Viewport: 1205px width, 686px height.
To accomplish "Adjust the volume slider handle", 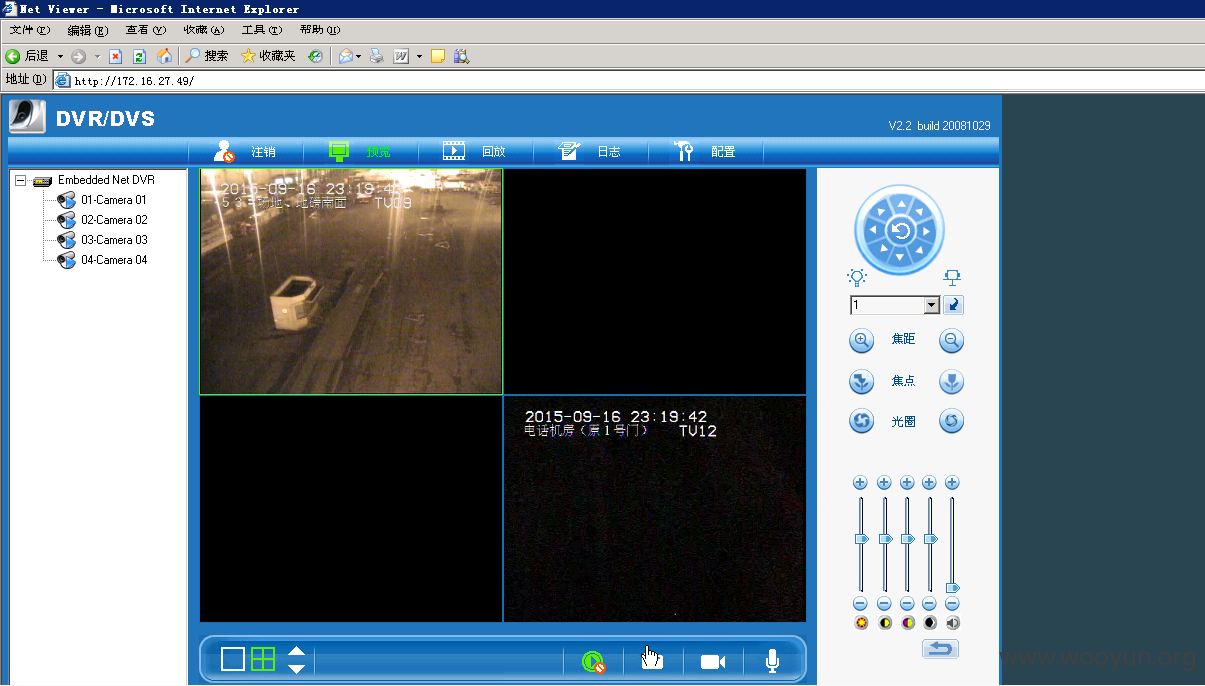I will (x=953, y=588).
